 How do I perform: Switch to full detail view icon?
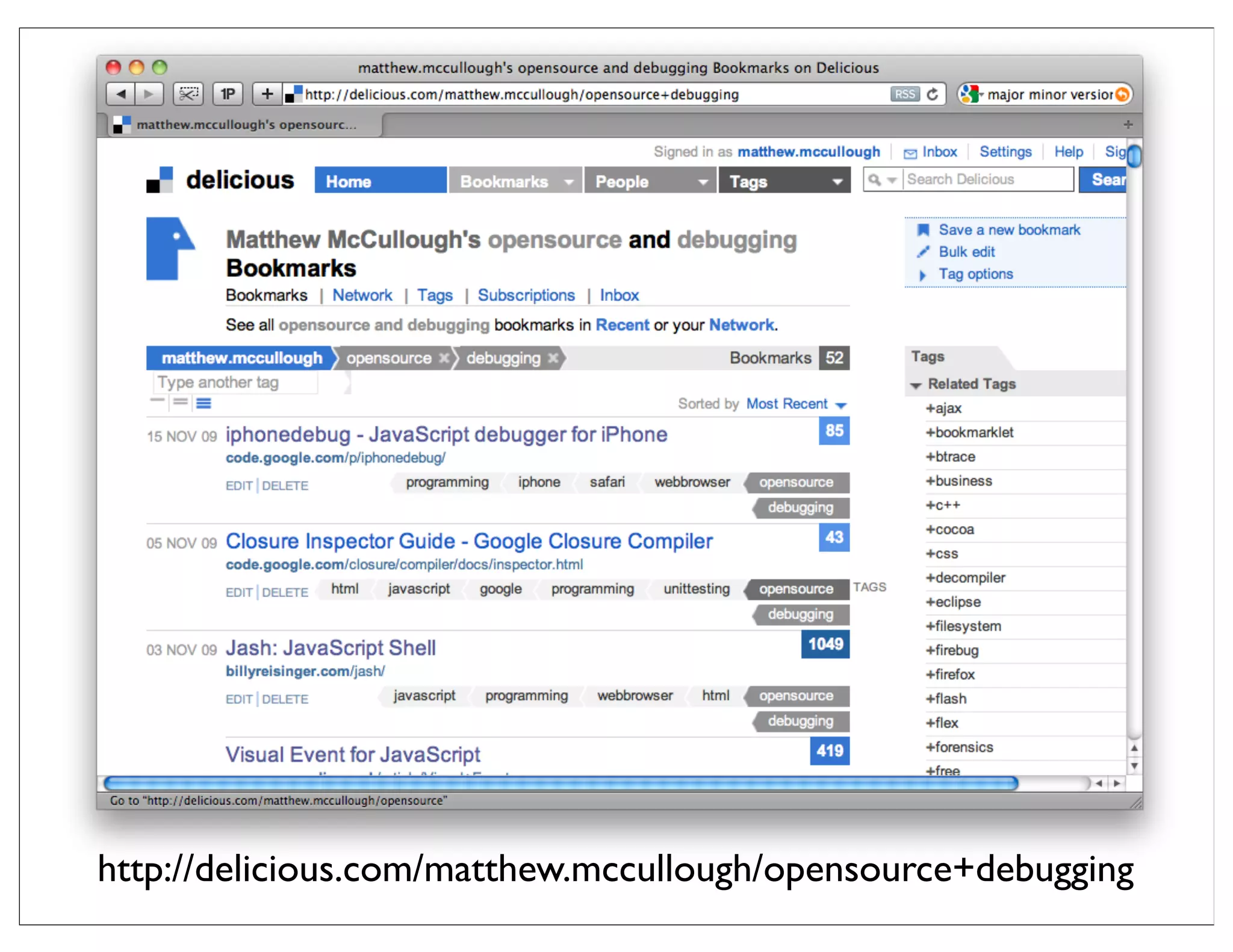[204, 403]
